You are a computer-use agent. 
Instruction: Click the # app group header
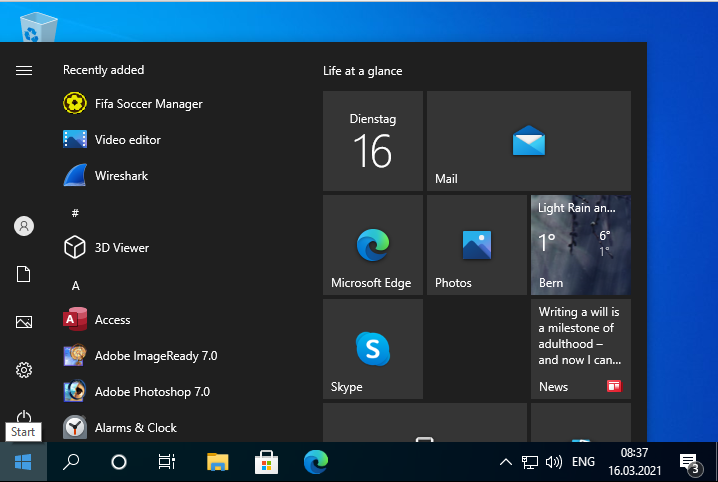(75, 213)
